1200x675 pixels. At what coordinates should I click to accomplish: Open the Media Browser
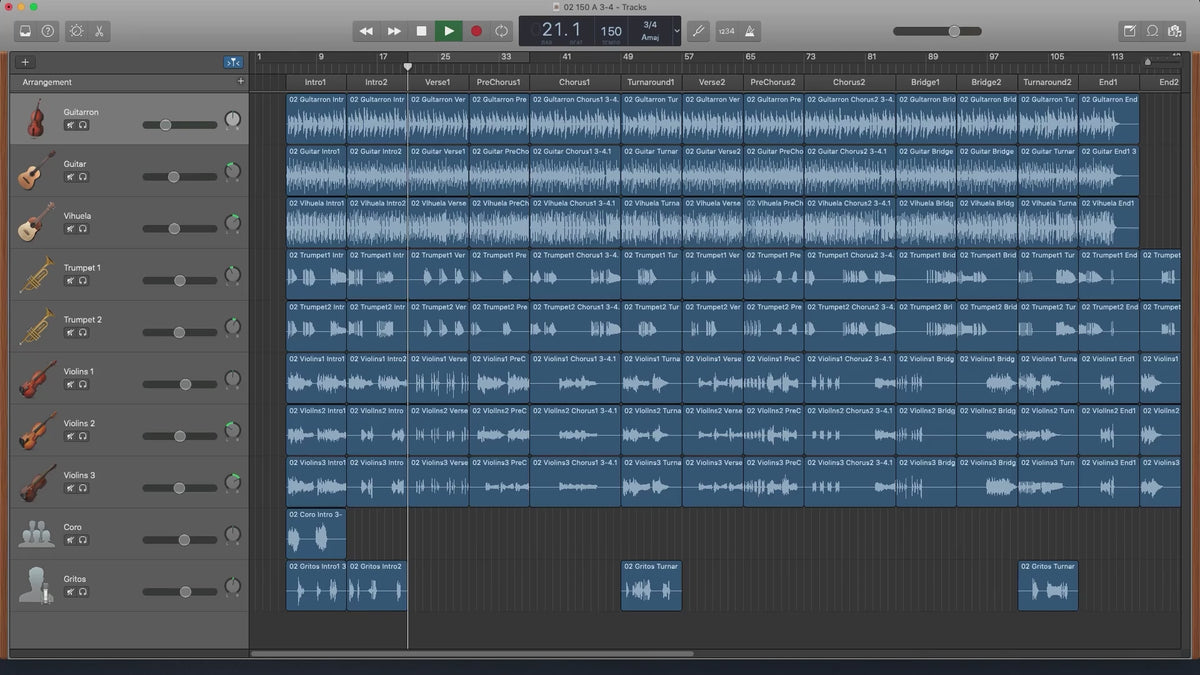click(1176, 31)
